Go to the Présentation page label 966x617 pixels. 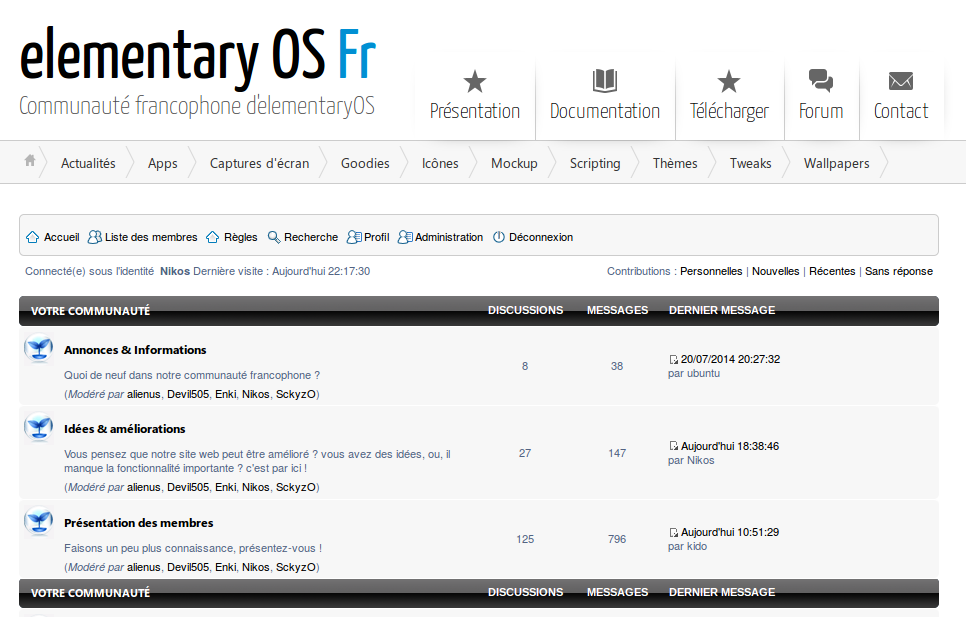475,111
